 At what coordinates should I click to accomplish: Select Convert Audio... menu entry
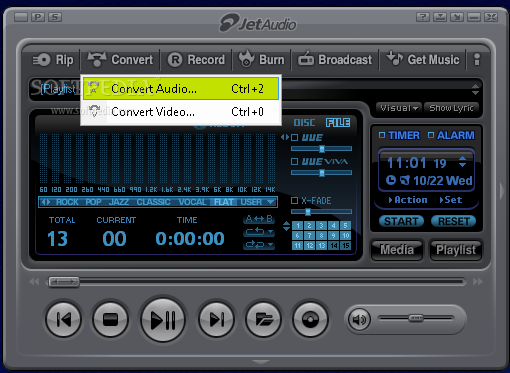tap(181, 89)
